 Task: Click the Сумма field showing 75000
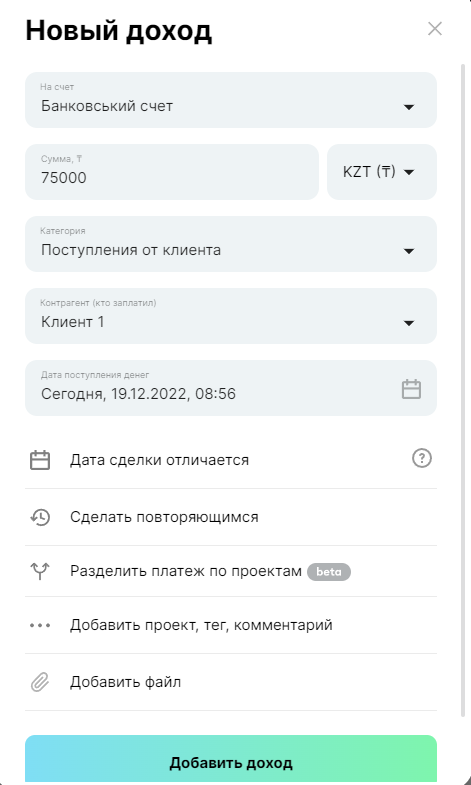pyautogui.click(x=172, y=172)
